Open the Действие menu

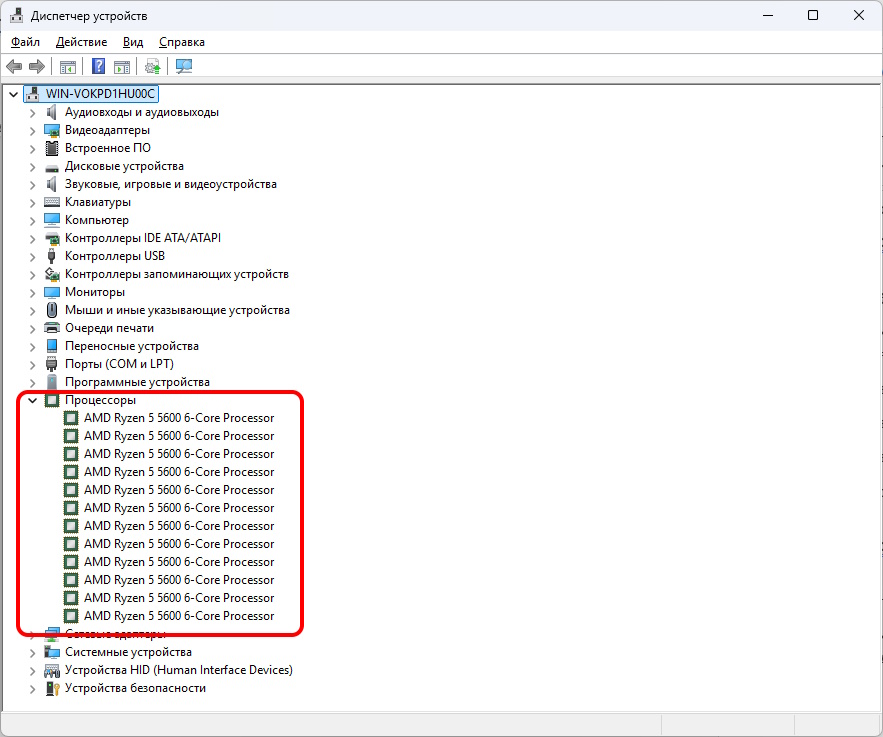pyautogui.click(x=82, y=42)
